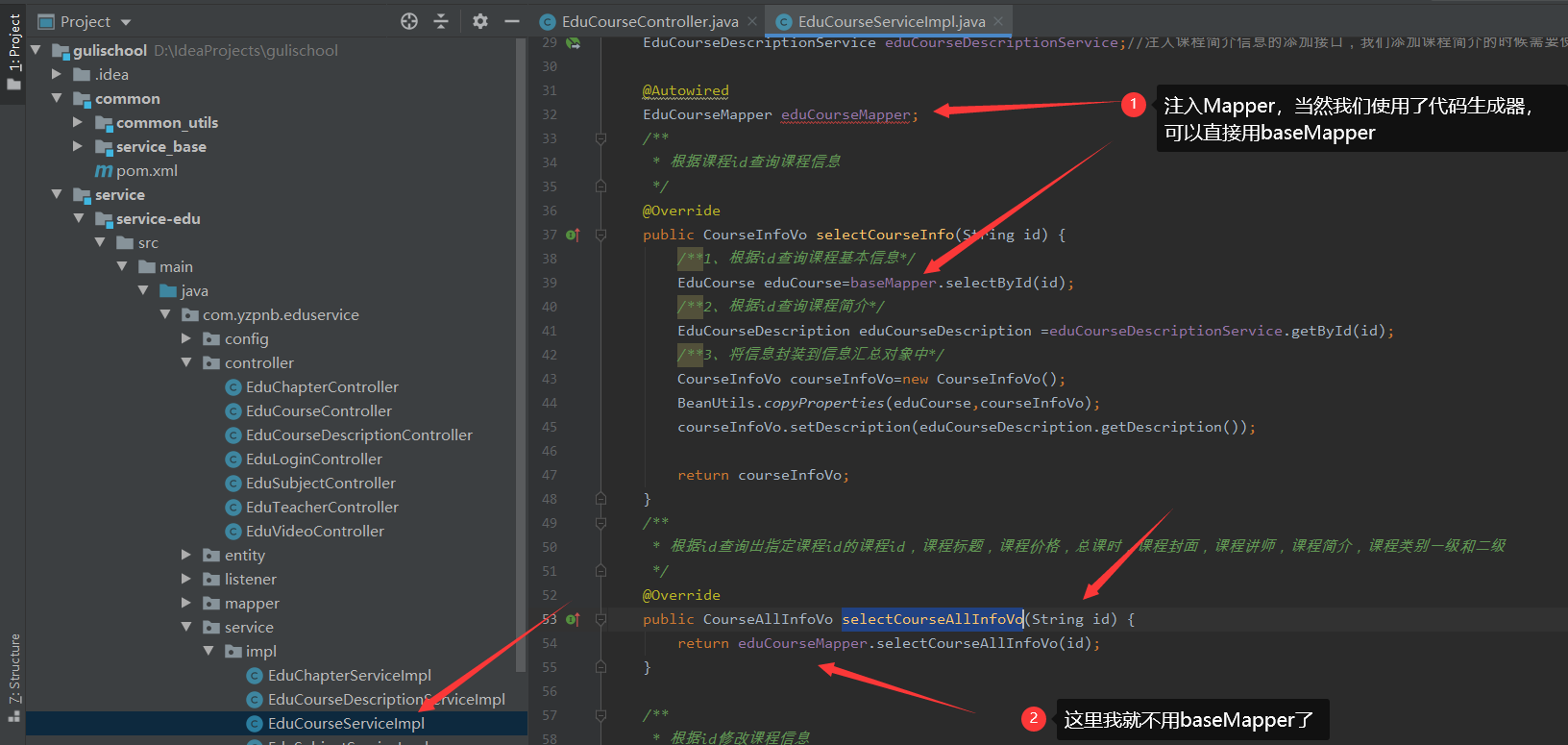1568x745 pixels.
Task: Expand the mapper package
Action: coord(186,603)
